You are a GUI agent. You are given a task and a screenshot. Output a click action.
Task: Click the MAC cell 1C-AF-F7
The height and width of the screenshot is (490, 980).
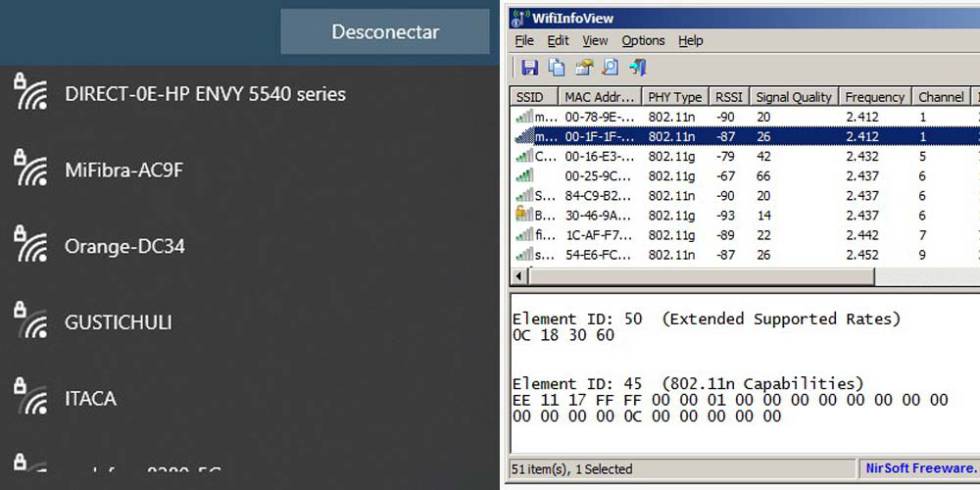[599, 235]
